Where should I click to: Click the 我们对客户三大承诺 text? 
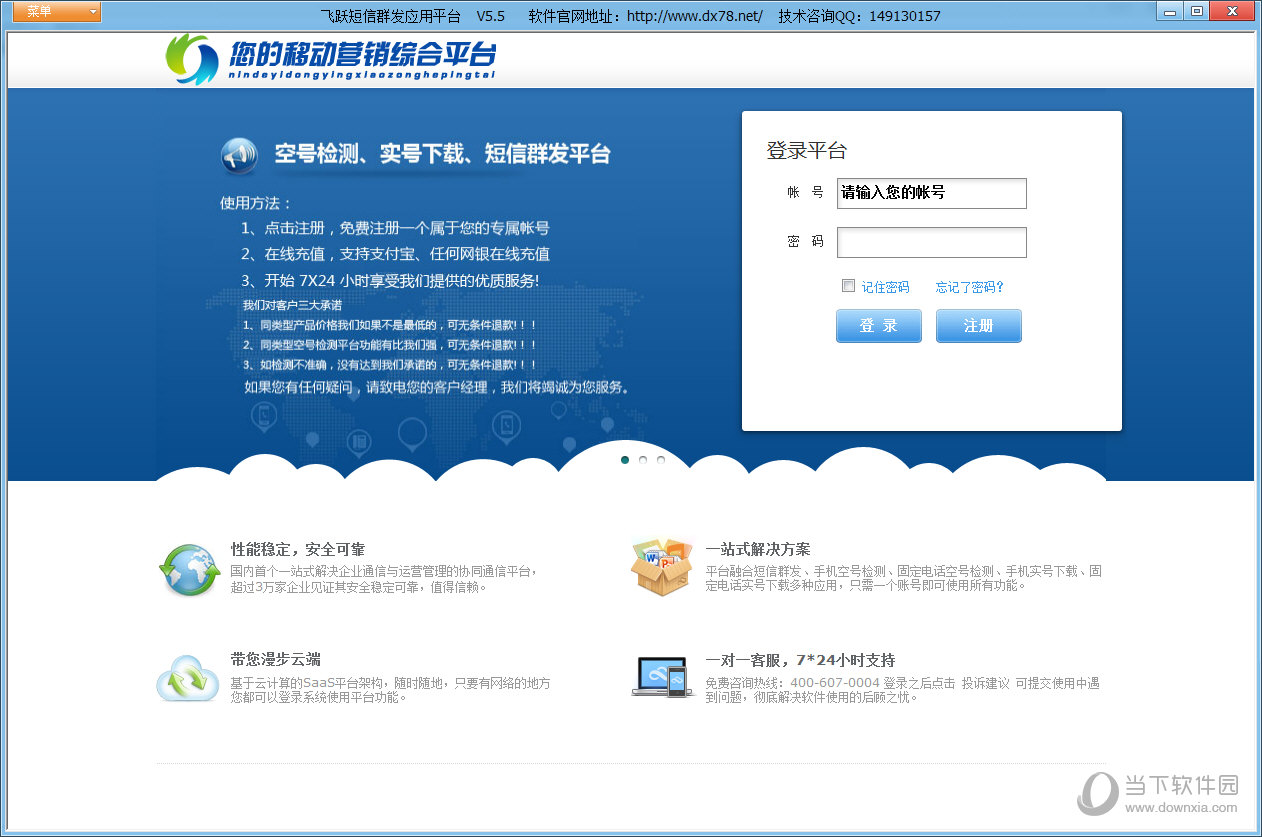pyautogui.click(x=292, y=305)
